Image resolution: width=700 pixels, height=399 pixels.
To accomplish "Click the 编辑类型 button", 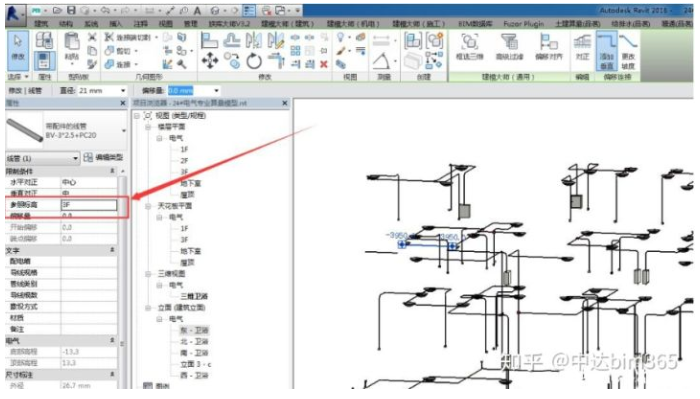I will (104, 157).
